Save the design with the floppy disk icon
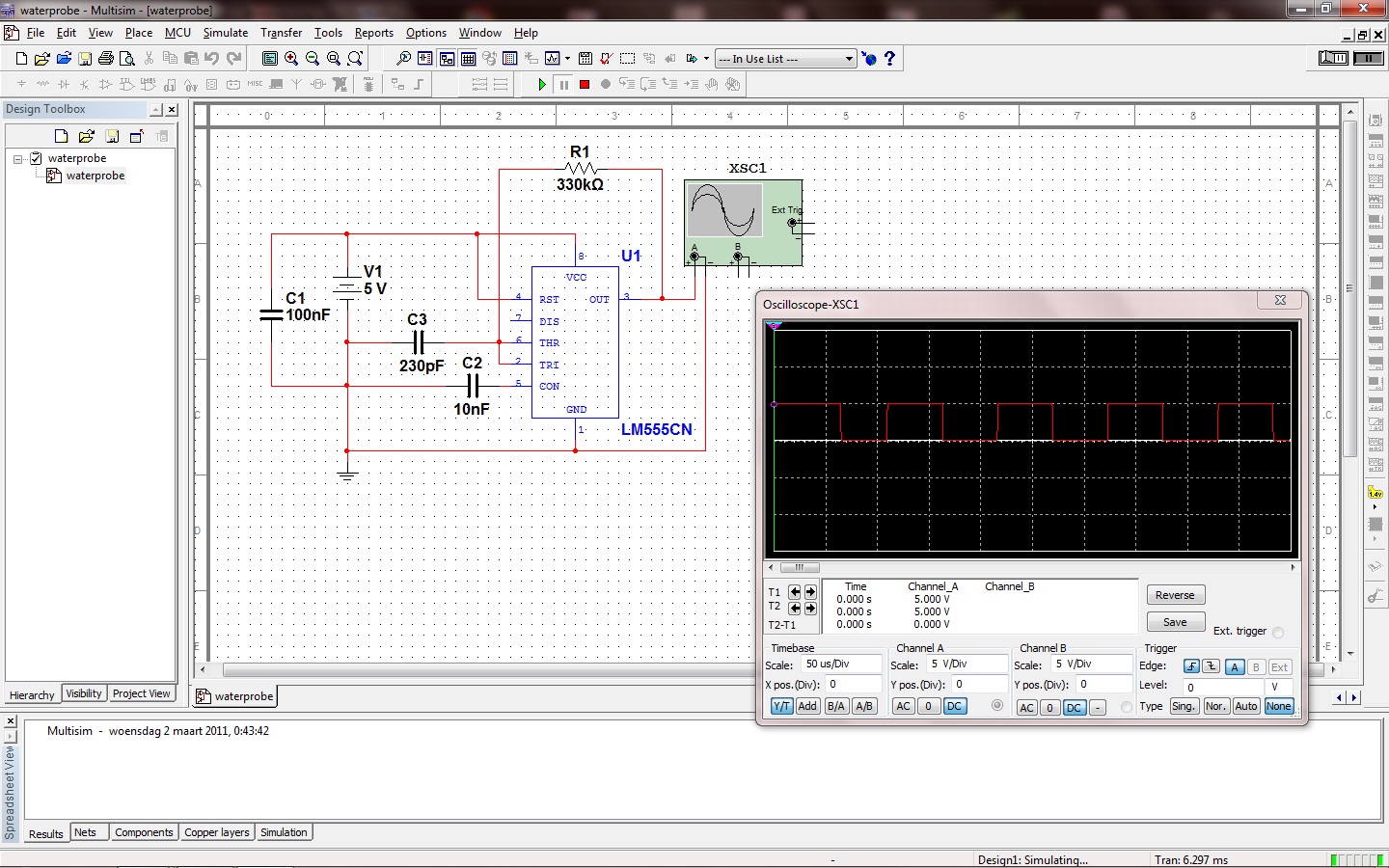The width and height of the screenshot is (1389, 868). click(85, 59)
